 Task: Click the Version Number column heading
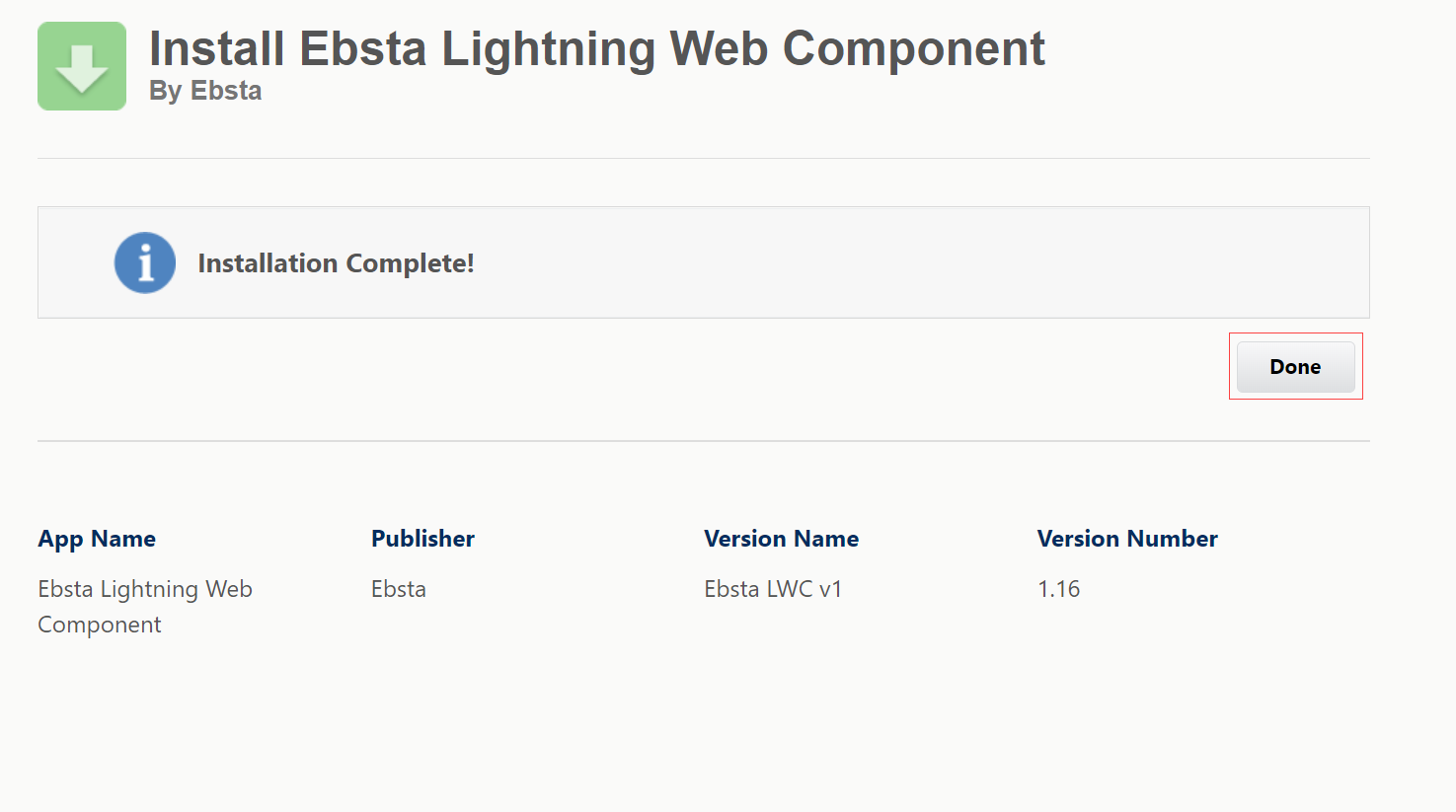click(1127, 539)
